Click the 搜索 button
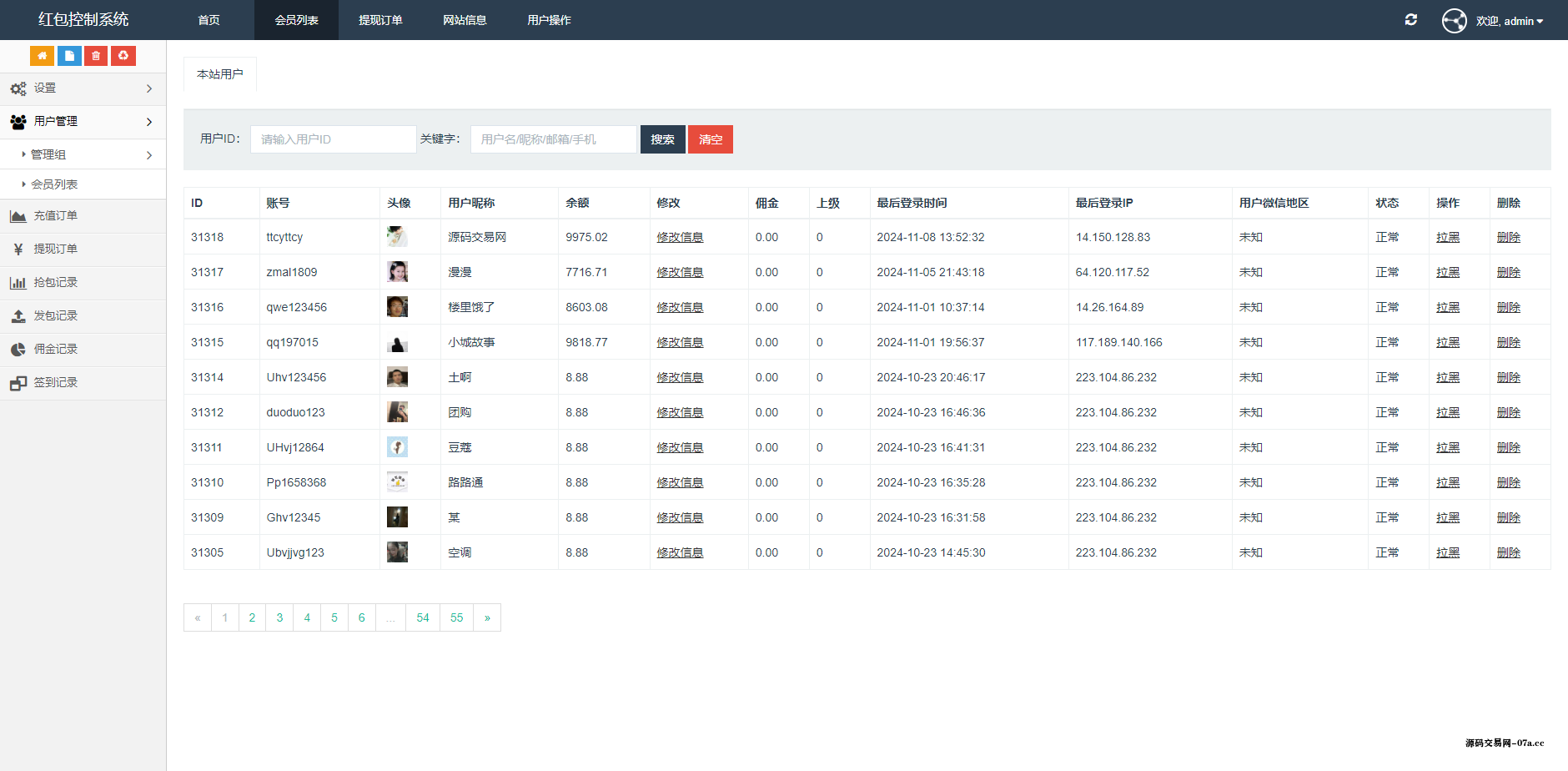Viewport: 1568px width, 771px height. point(663,139)
